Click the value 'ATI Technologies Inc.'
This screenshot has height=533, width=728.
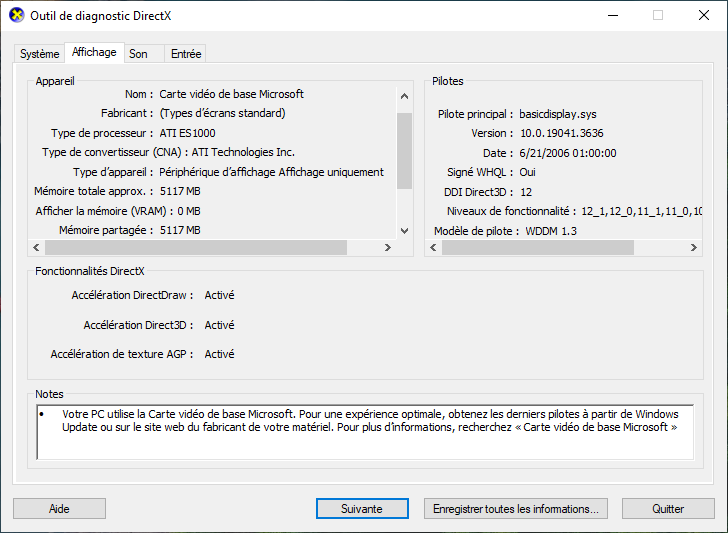coord(243,152)
